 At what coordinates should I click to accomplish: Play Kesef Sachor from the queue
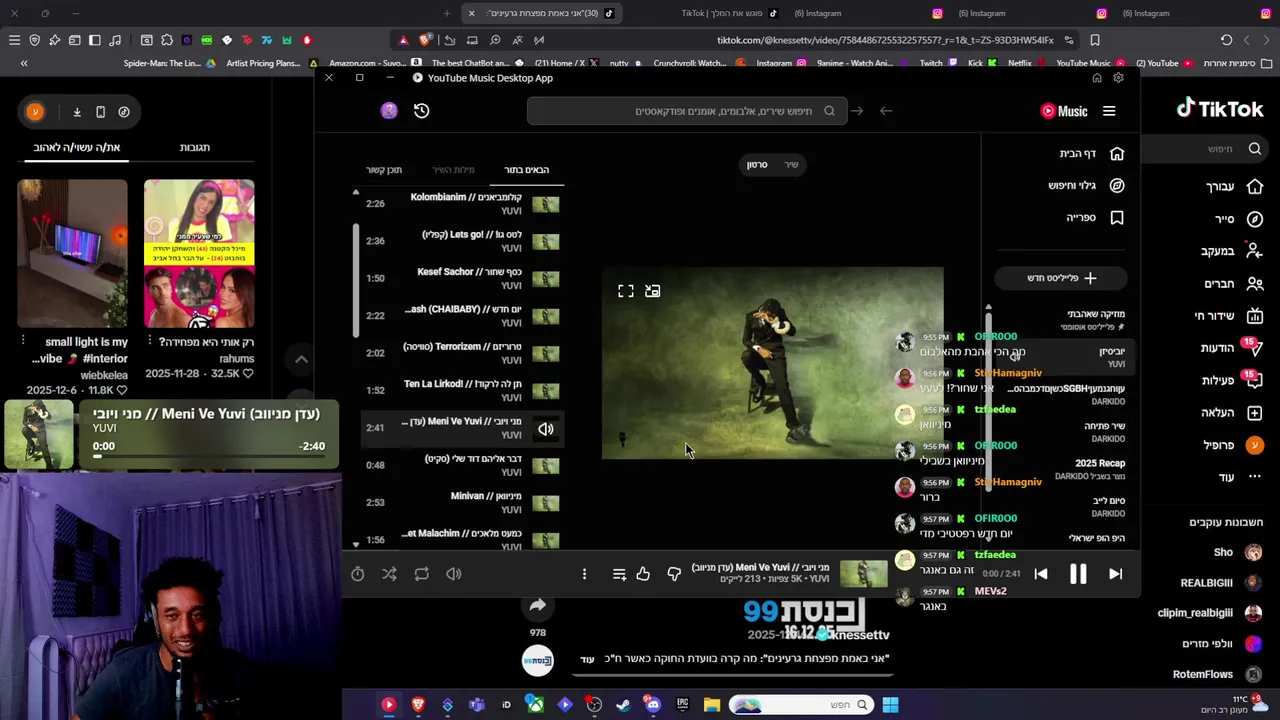pyautogui.click(x=461, y=278)
